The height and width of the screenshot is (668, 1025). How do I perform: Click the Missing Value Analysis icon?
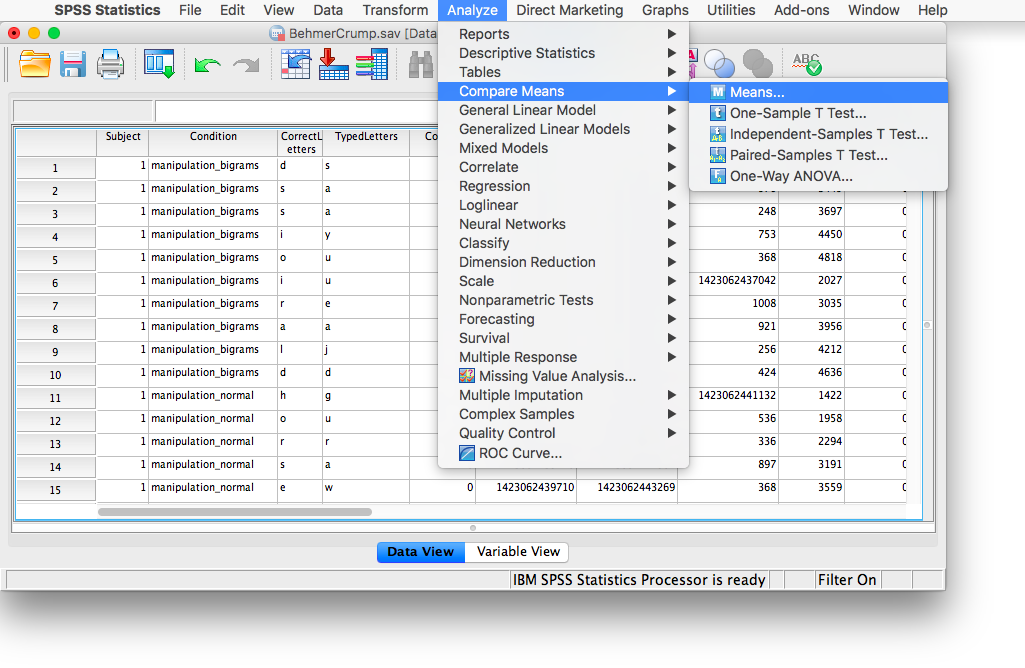[x=467, y=376]
